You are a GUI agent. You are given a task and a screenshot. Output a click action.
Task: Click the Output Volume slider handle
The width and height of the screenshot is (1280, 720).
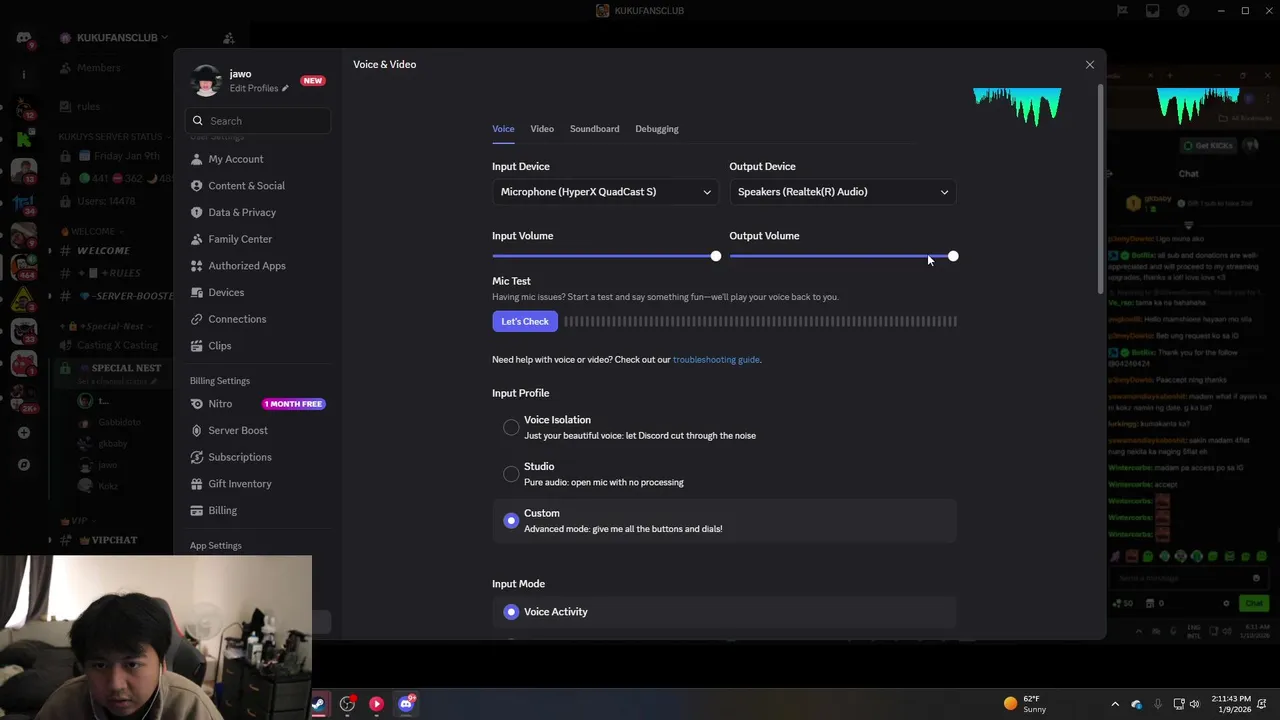pyautogui.click(x=953, y=257)
